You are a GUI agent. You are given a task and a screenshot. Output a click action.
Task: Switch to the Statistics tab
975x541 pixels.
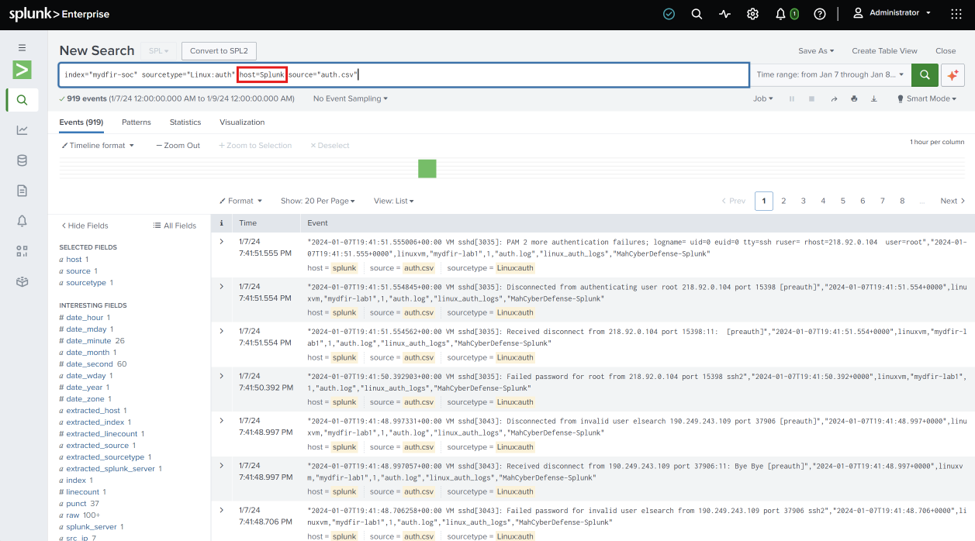(x=185, y=123)
